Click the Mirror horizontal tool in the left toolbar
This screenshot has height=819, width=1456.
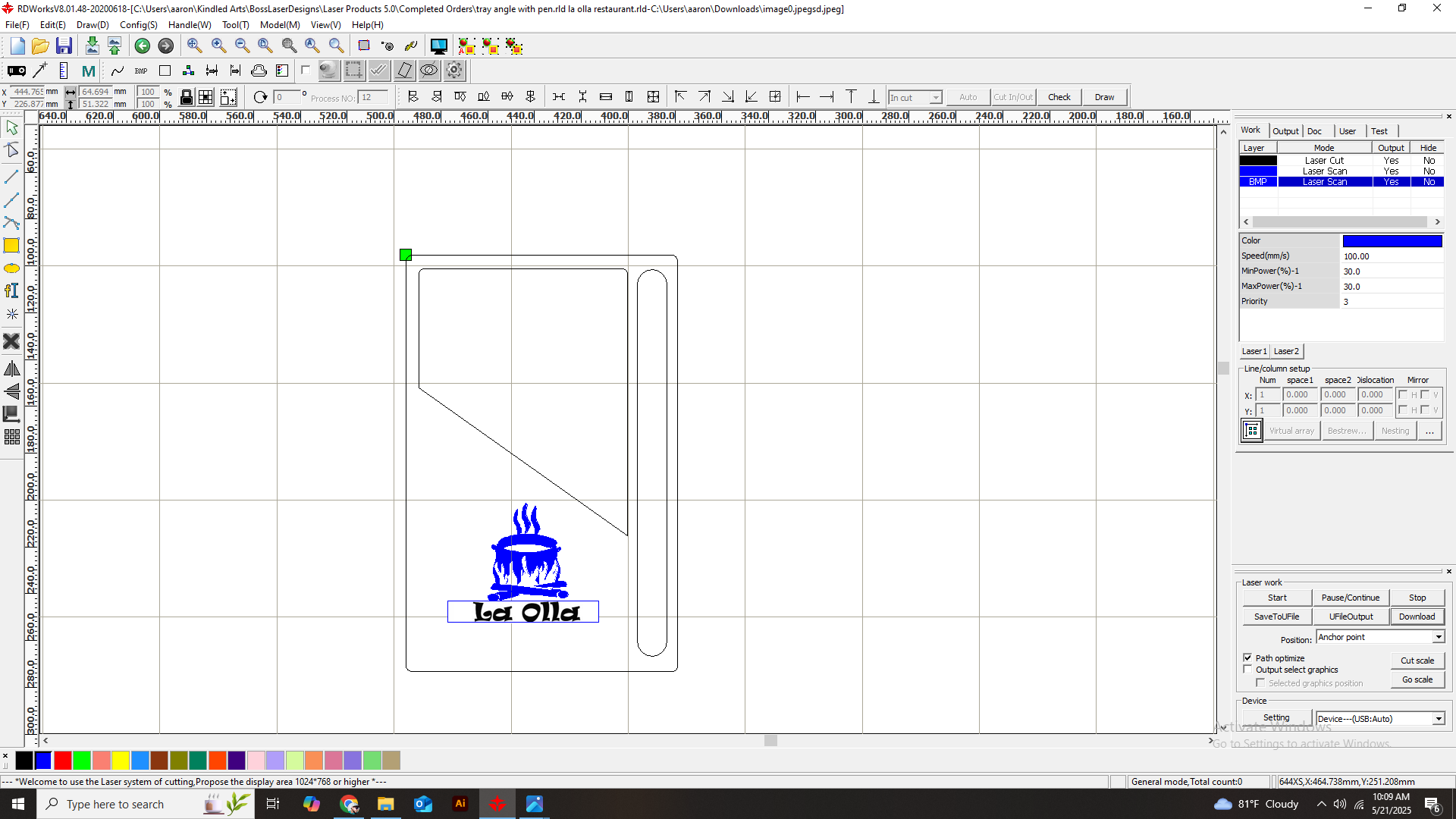coord(11,369)
